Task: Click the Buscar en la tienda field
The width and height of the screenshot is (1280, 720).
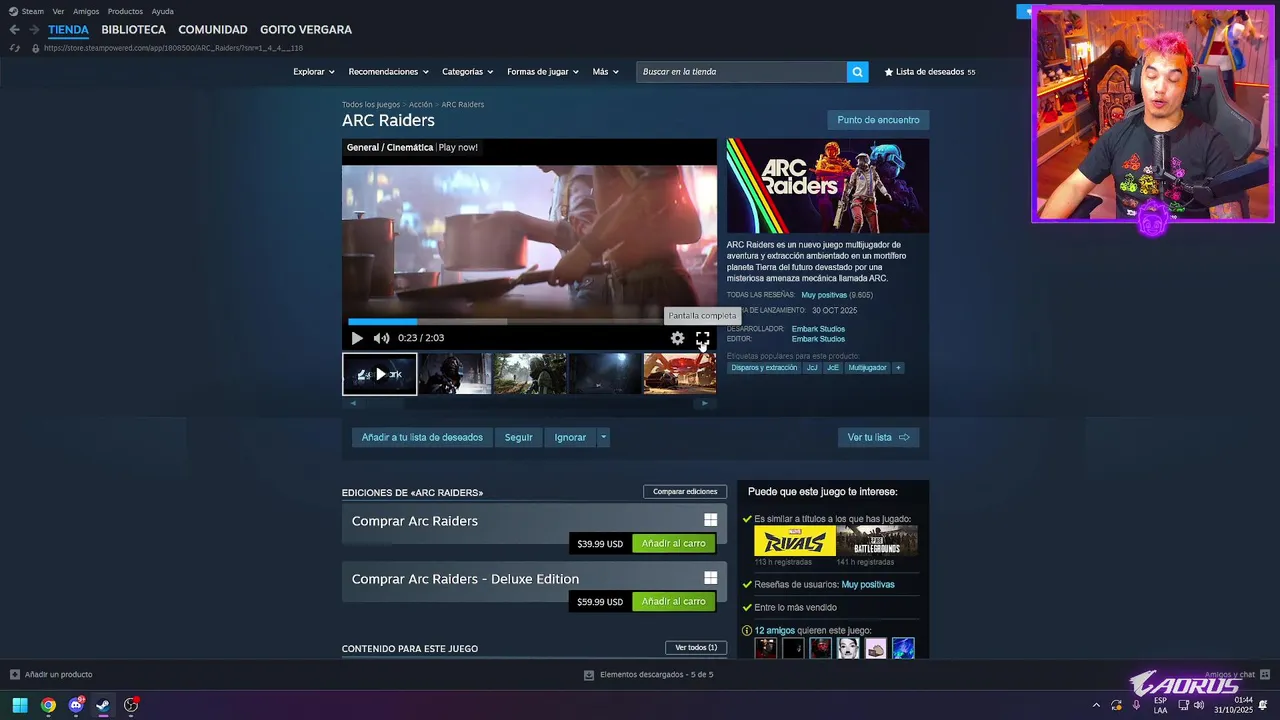Action: (741, 72)
